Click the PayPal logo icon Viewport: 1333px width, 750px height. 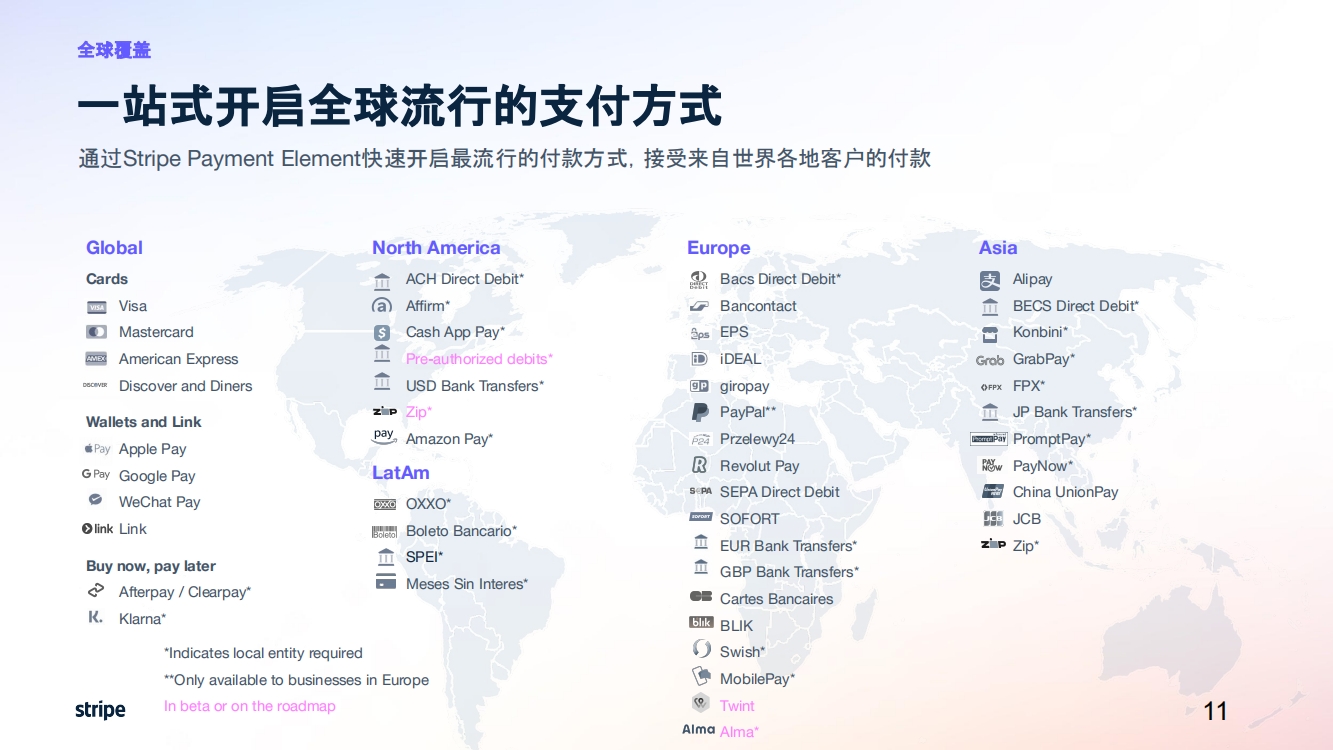700,412
